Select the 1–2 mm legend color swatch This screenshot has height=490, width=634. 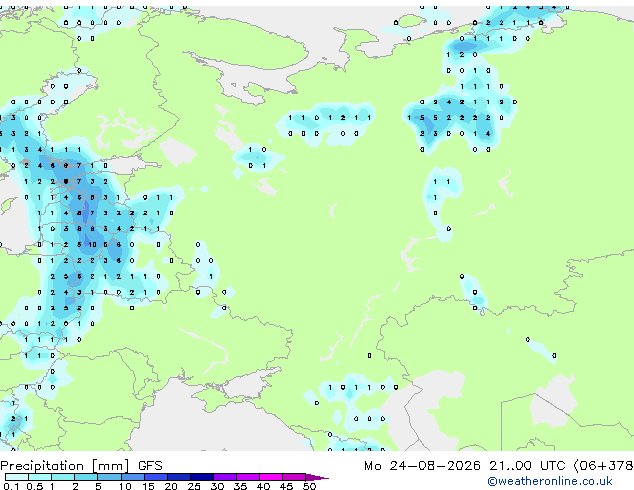pos(63,477)
